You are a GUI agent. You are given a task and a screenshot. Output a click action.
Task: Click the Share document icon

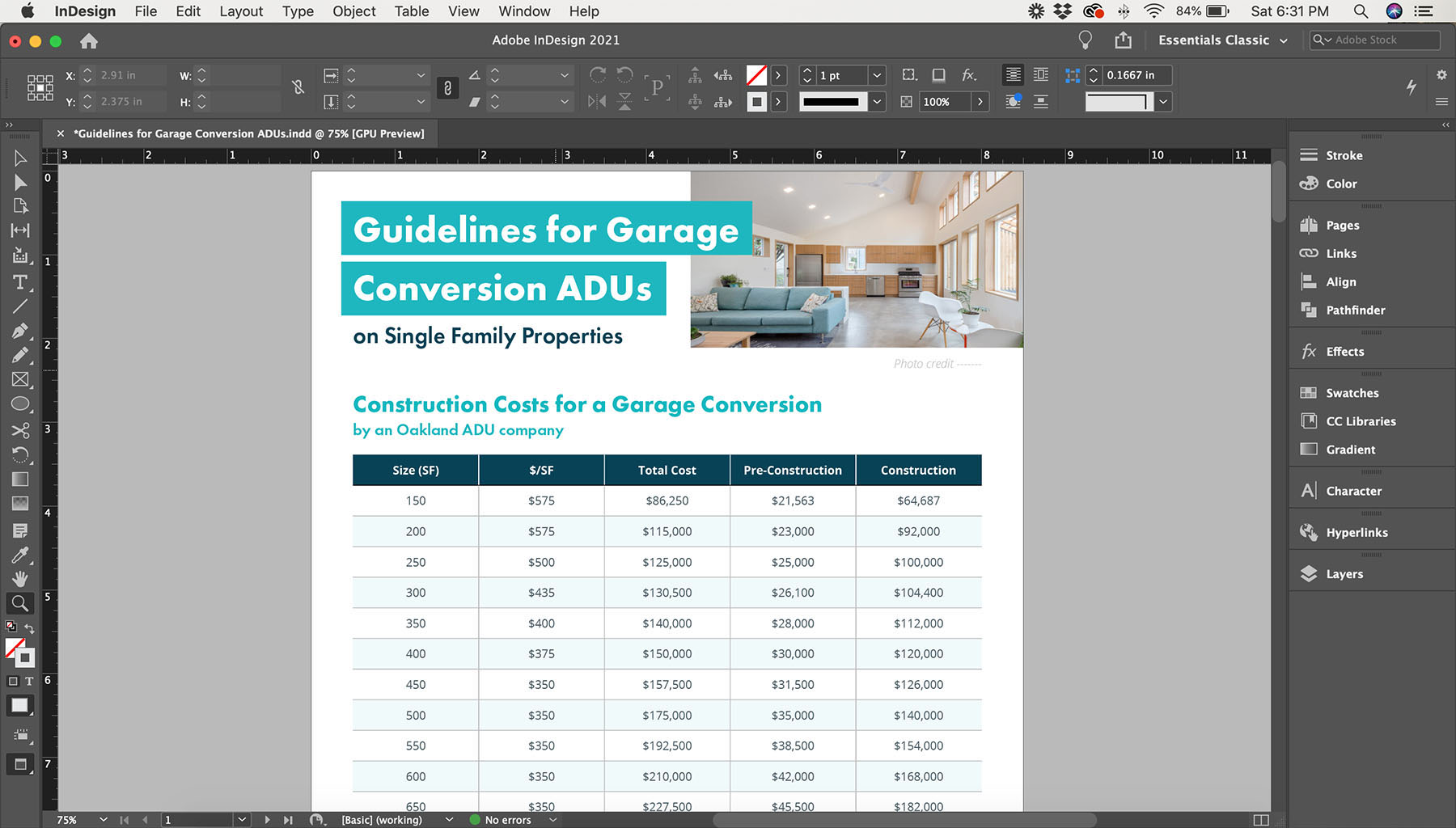1123,40
